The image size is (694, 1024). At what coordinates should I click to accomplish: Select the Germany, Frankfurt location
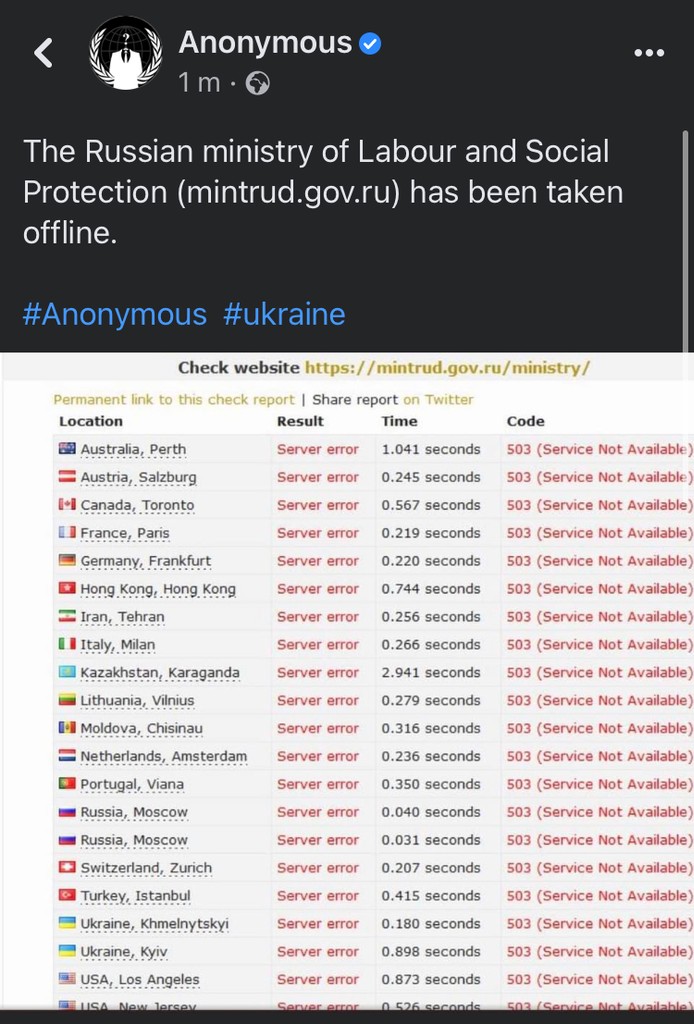tap(146, 562)
